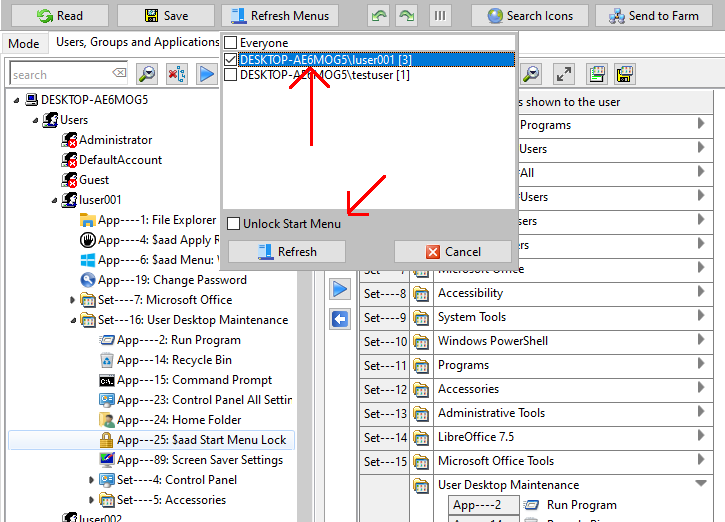Click the Read toolbar button
This screenshot has width=725, height=522.
point(59,15)
